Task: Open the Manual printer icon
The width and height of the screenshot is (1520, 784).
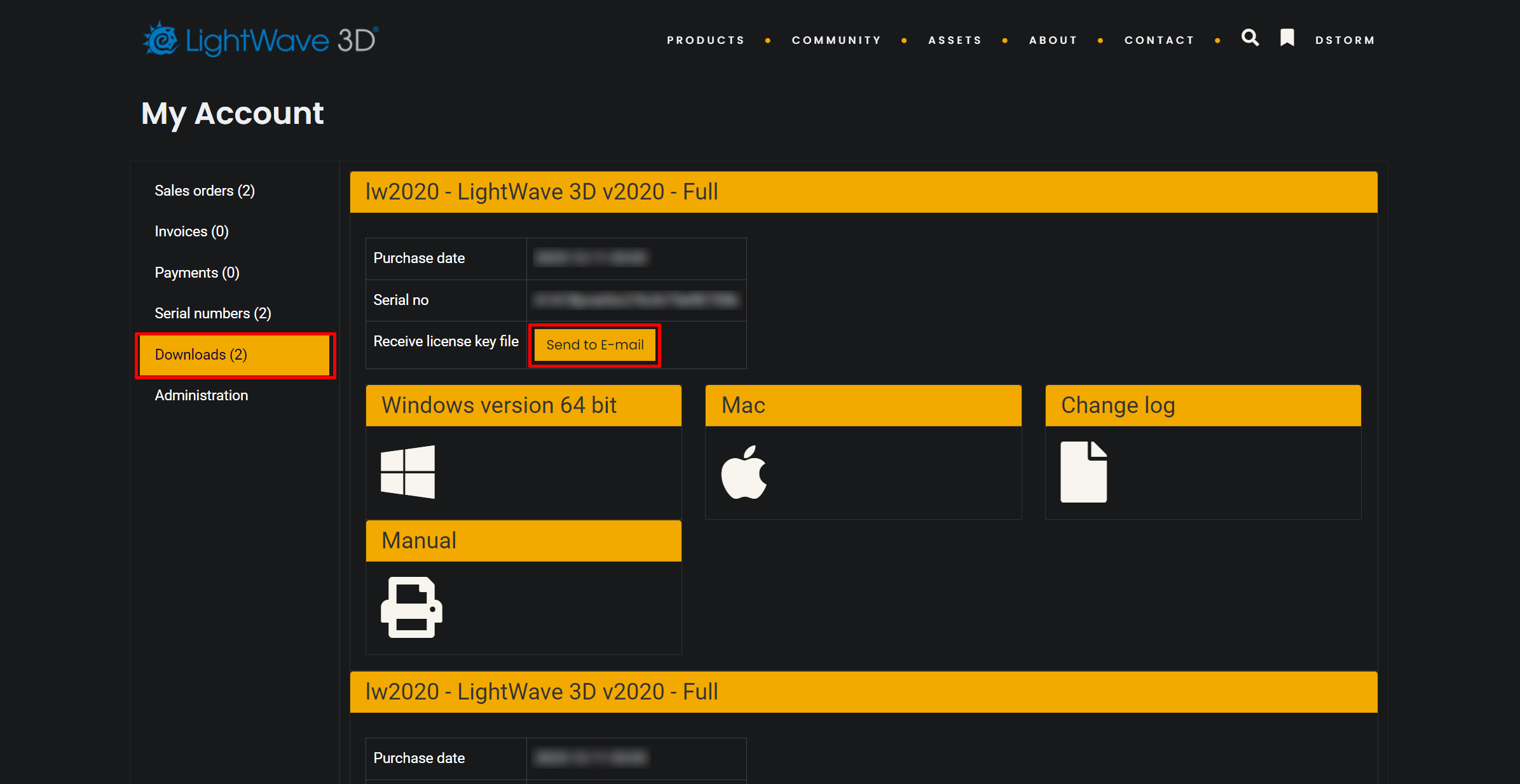Action: [411, 607]
